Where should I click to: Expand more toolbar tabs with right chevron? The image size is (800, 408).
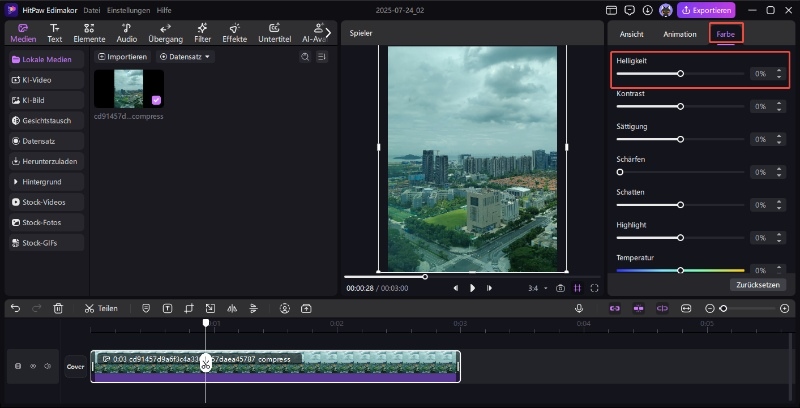coord(328,33)
